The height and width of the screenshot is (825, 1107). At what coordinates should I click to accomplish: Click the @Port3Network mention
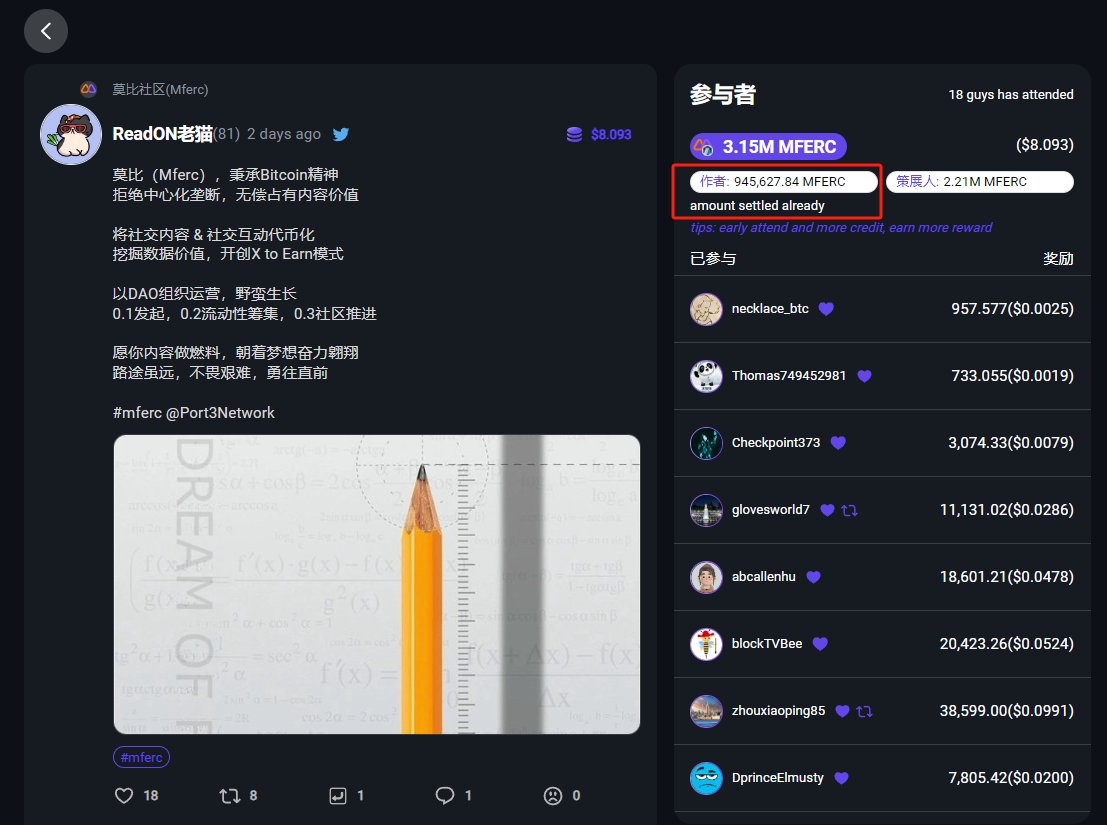pos(220,413)
